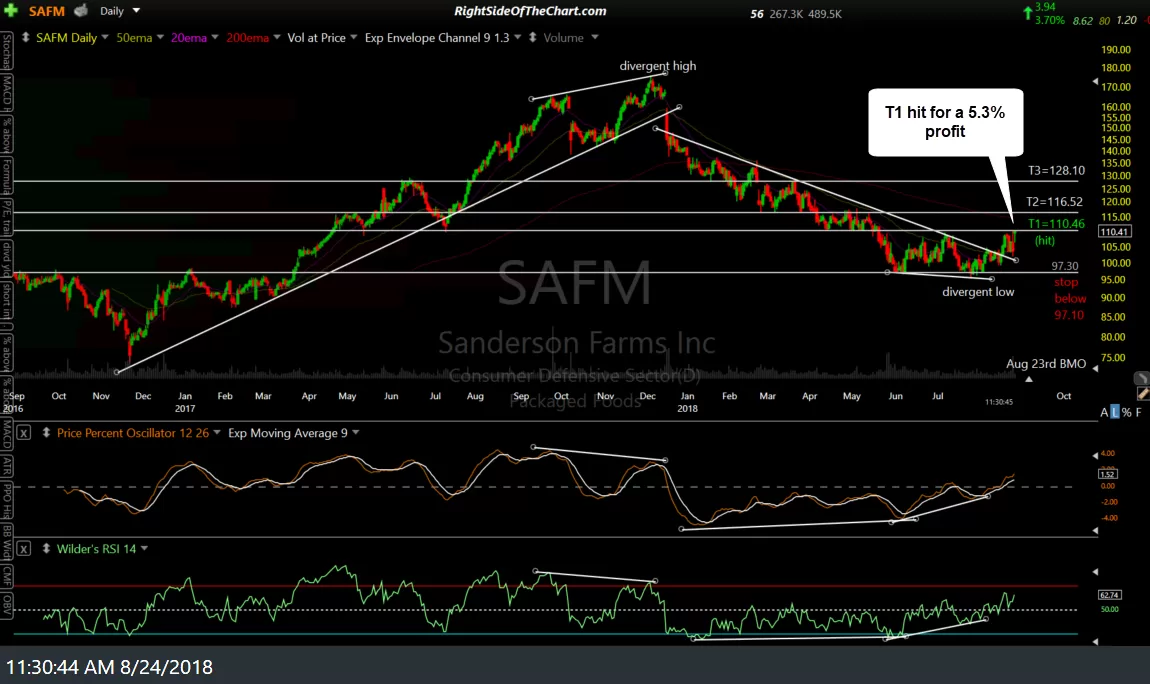
Task: Click the scale arrow beside 170.00
Action: 1095,81
